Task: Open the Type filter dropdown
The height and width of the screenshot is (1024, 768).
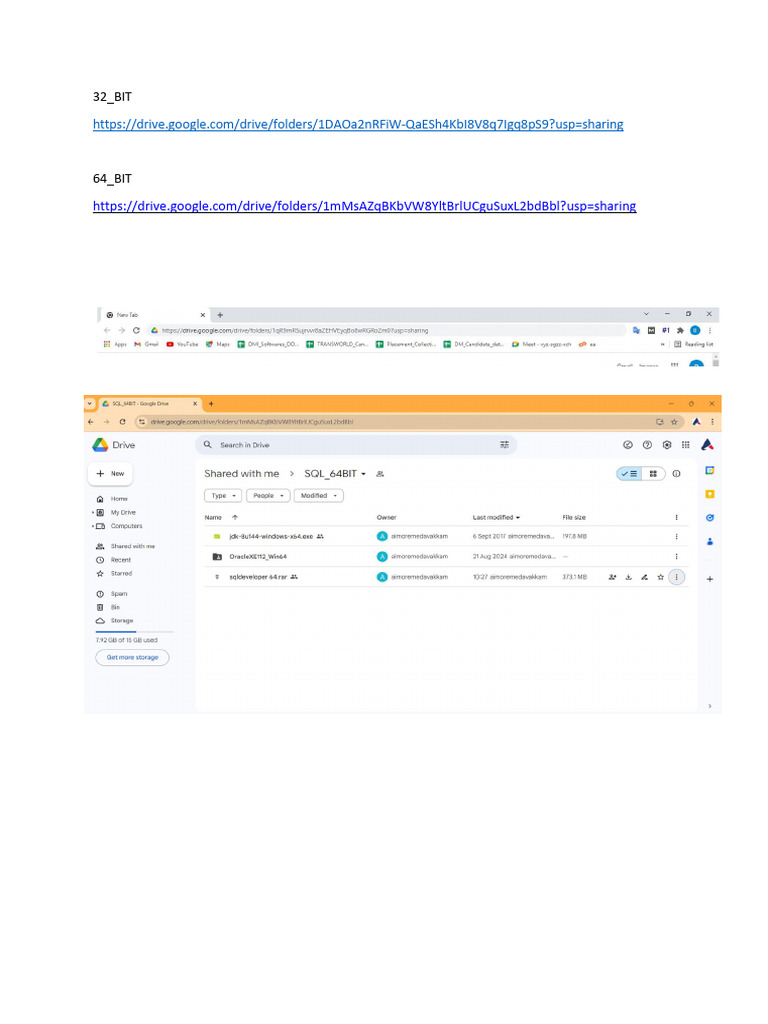Action: [x=223, y=496]
